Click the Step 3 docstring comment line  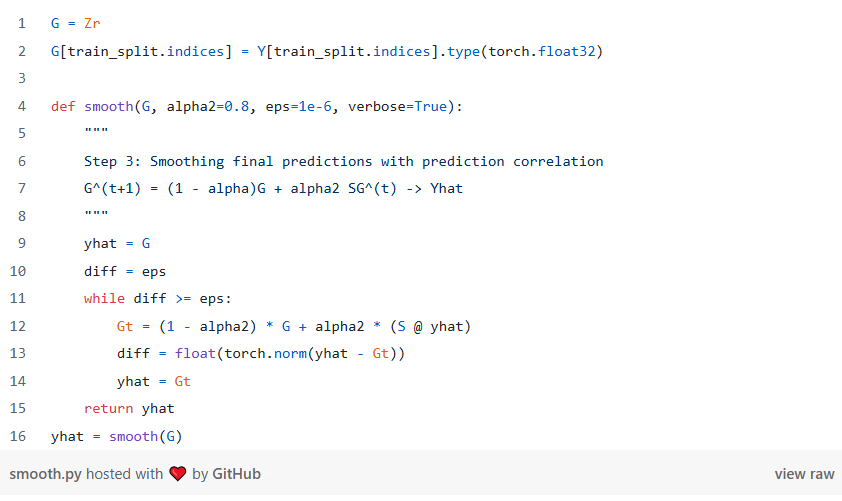pos(344,162)
